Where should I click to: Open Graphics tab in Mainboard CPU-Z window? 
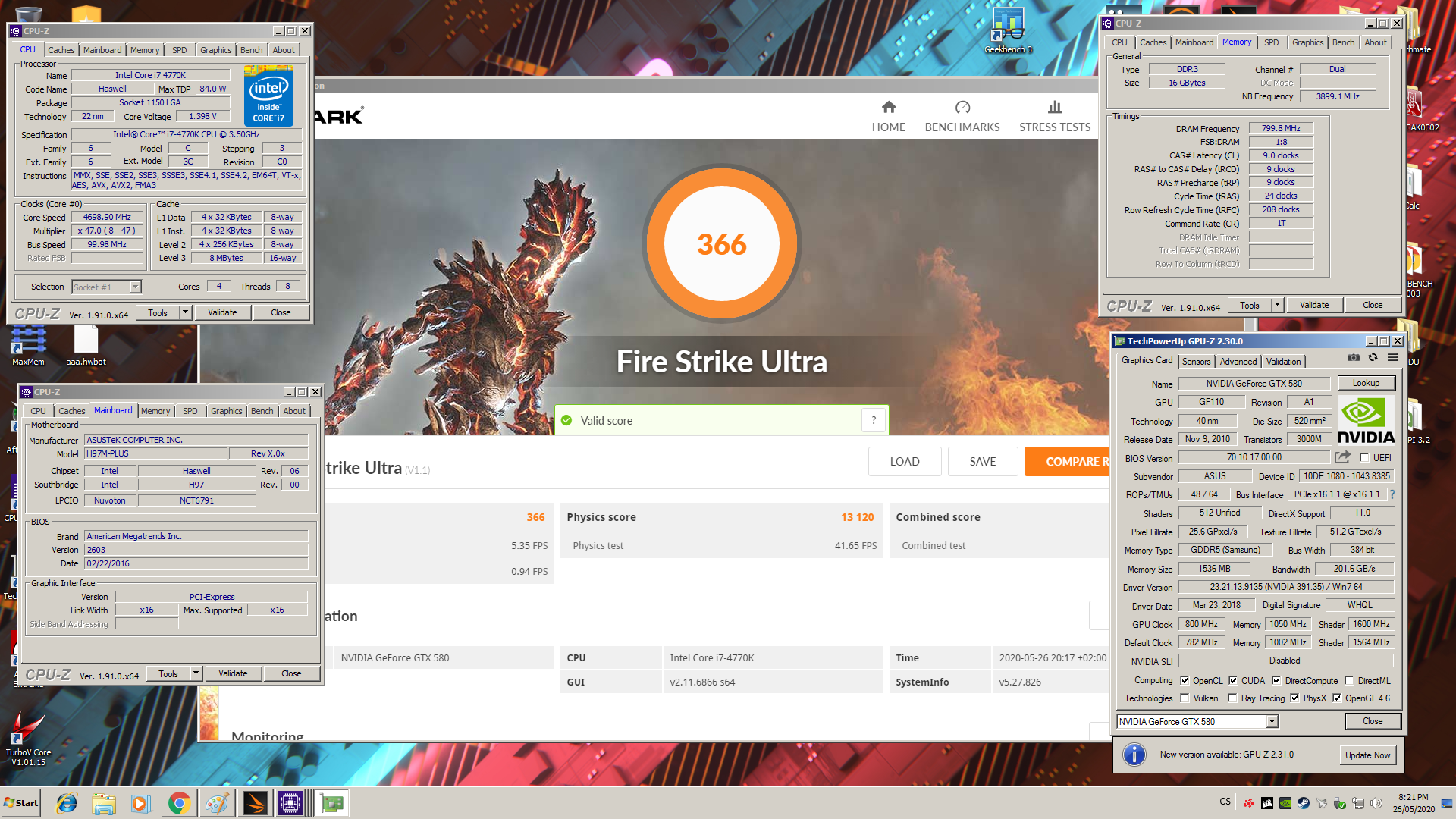(227, 411)
